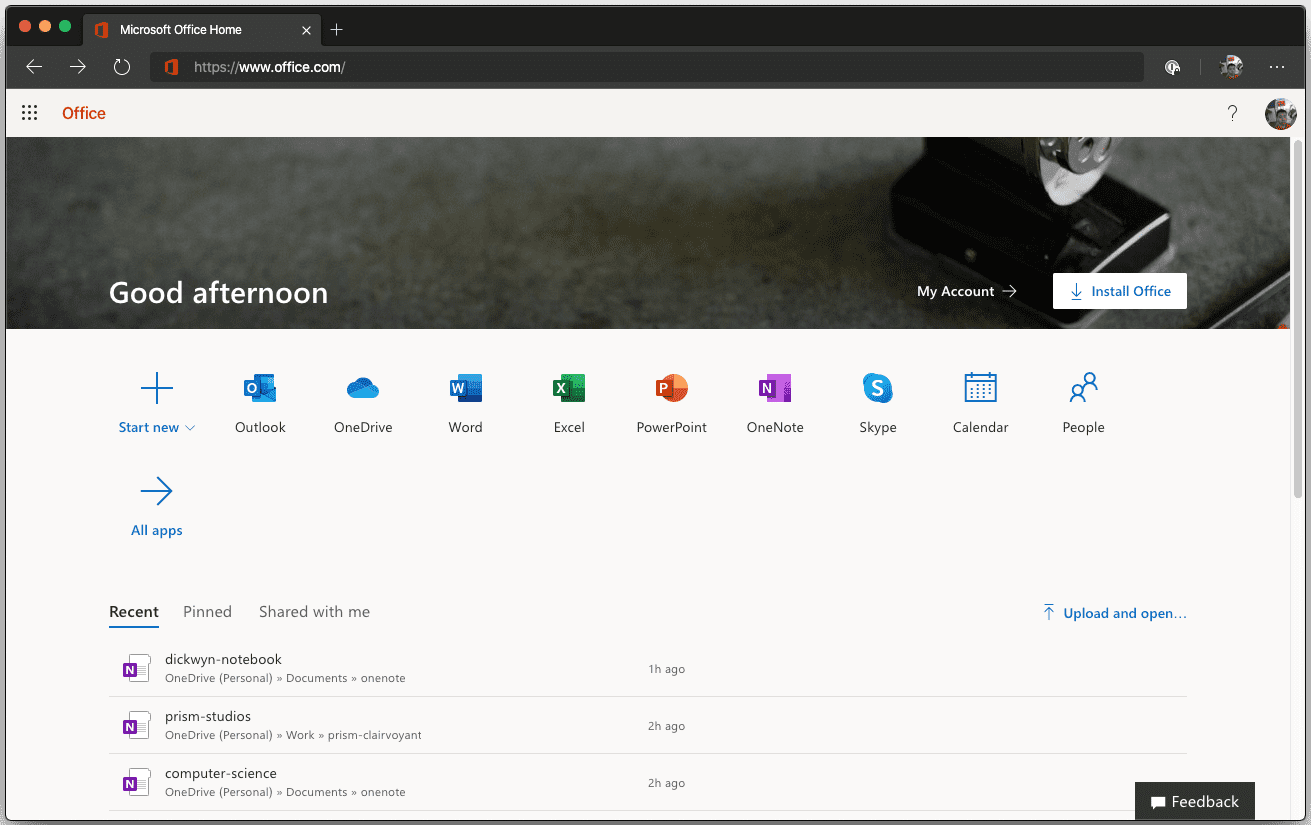Viewport: 1311px width, 825px height.
Task: Open the Outlook app icon
Action: click(x=260, y=389)
